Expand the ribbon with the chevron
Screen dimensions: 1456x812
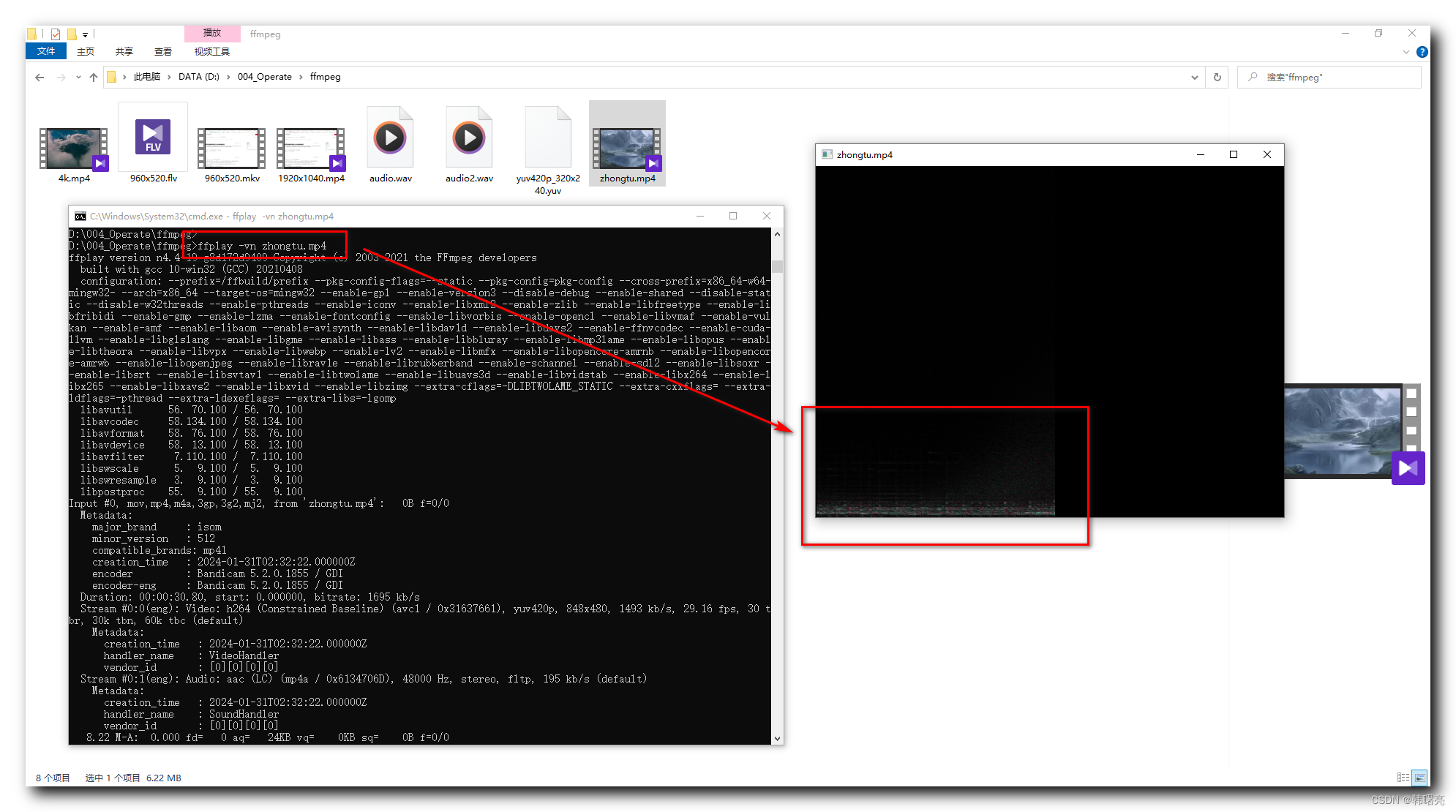pos(1406,52)
